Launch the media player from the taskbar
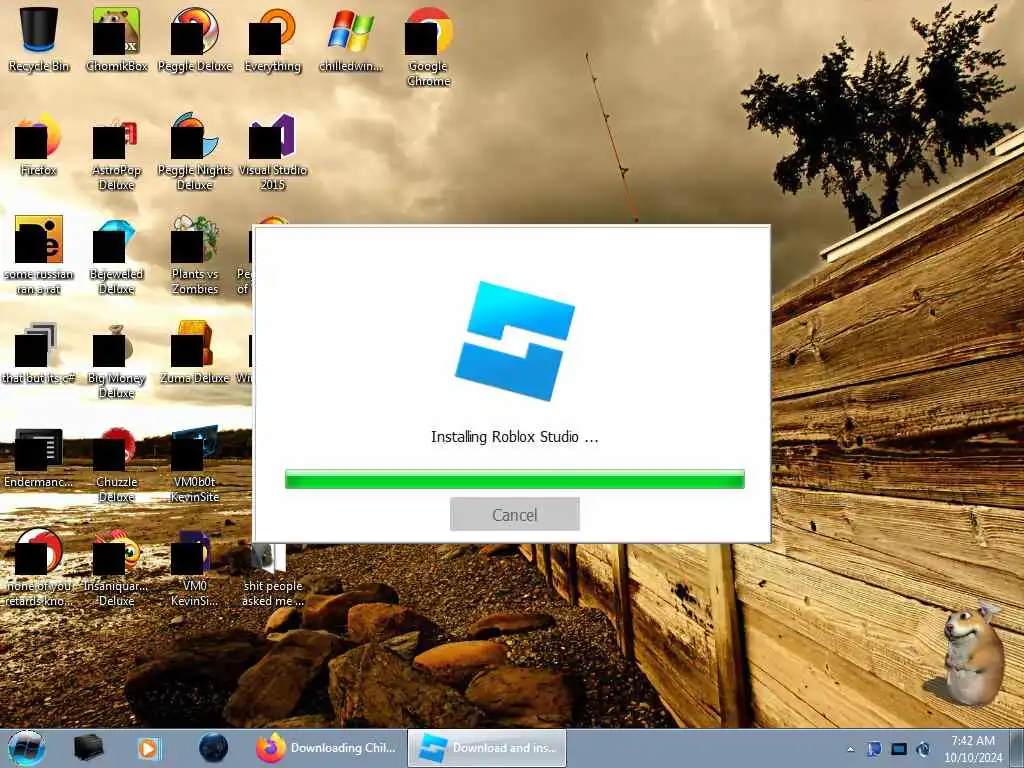 point(148,748)
